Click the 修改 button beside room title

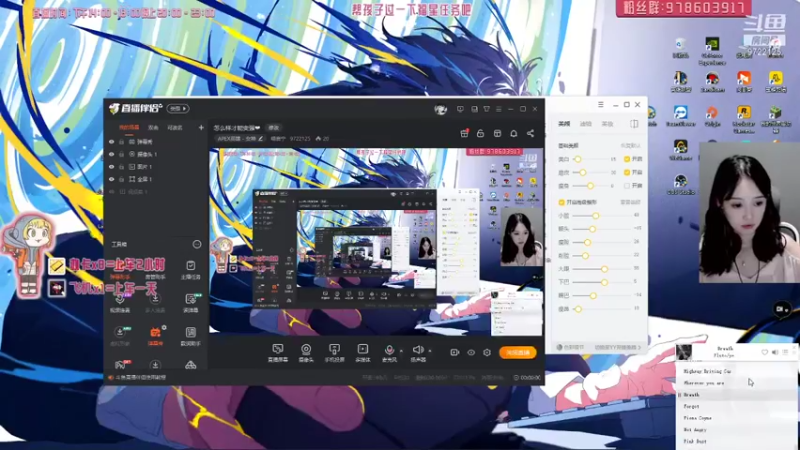(x=274, y=128)
